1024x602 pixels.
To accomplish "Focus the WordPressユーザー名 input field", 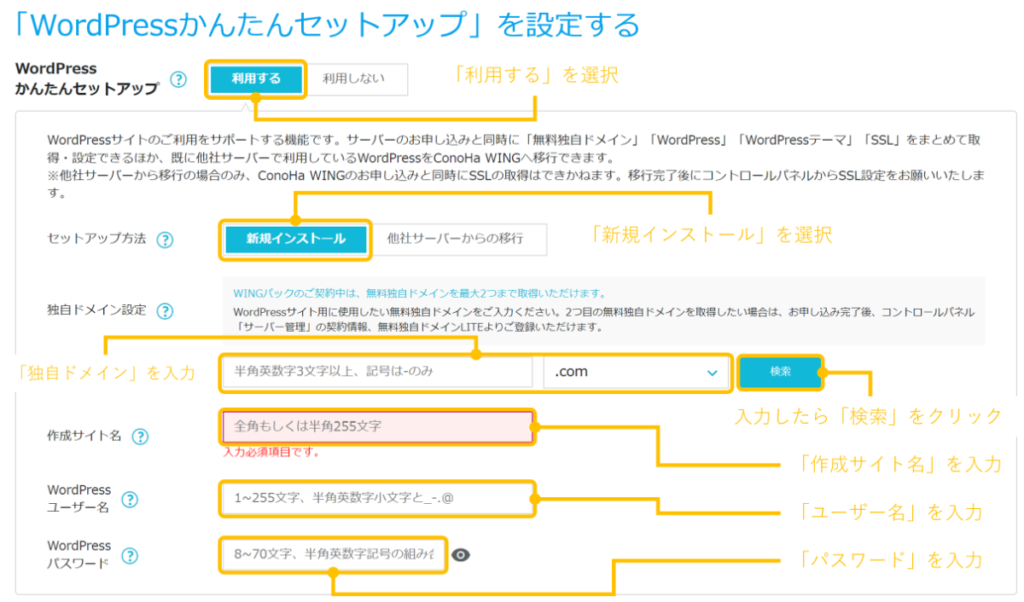I will [x=378, y=499].
